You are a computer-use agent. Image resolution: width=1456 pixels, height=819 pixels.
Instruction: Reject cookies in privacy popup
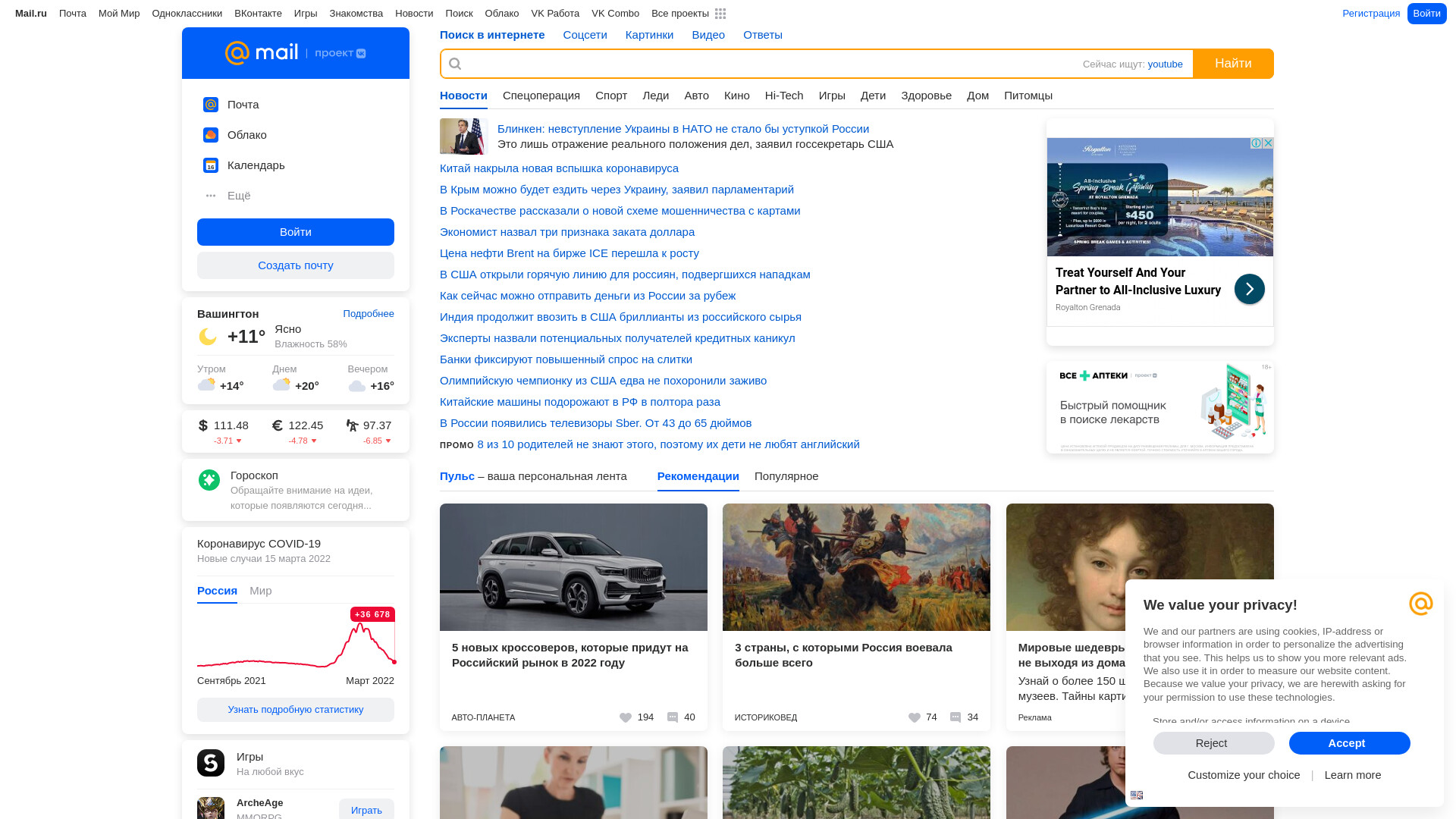tap(1214, 743)
